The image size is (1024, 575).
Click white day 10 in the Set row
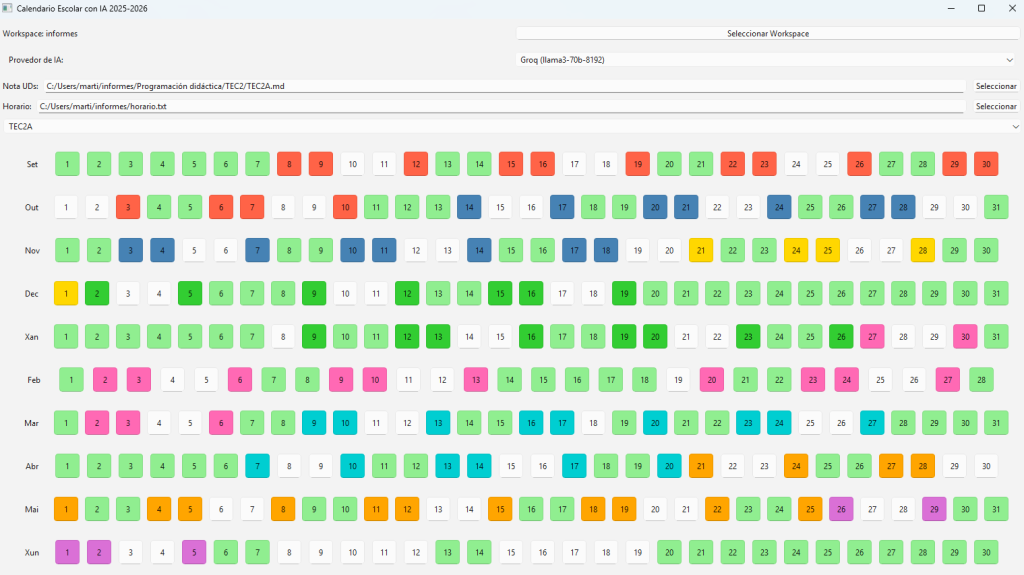[x=352, y=164]
